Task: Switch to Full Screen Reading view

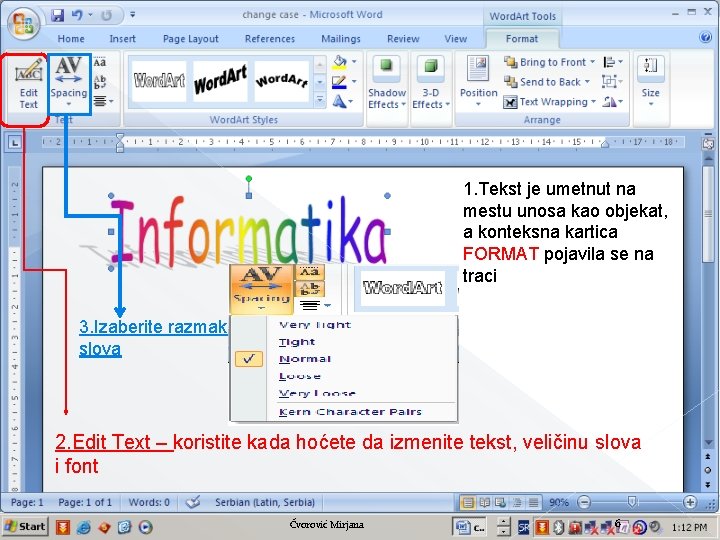Action: pyautogui.click(x=484, y=502)
